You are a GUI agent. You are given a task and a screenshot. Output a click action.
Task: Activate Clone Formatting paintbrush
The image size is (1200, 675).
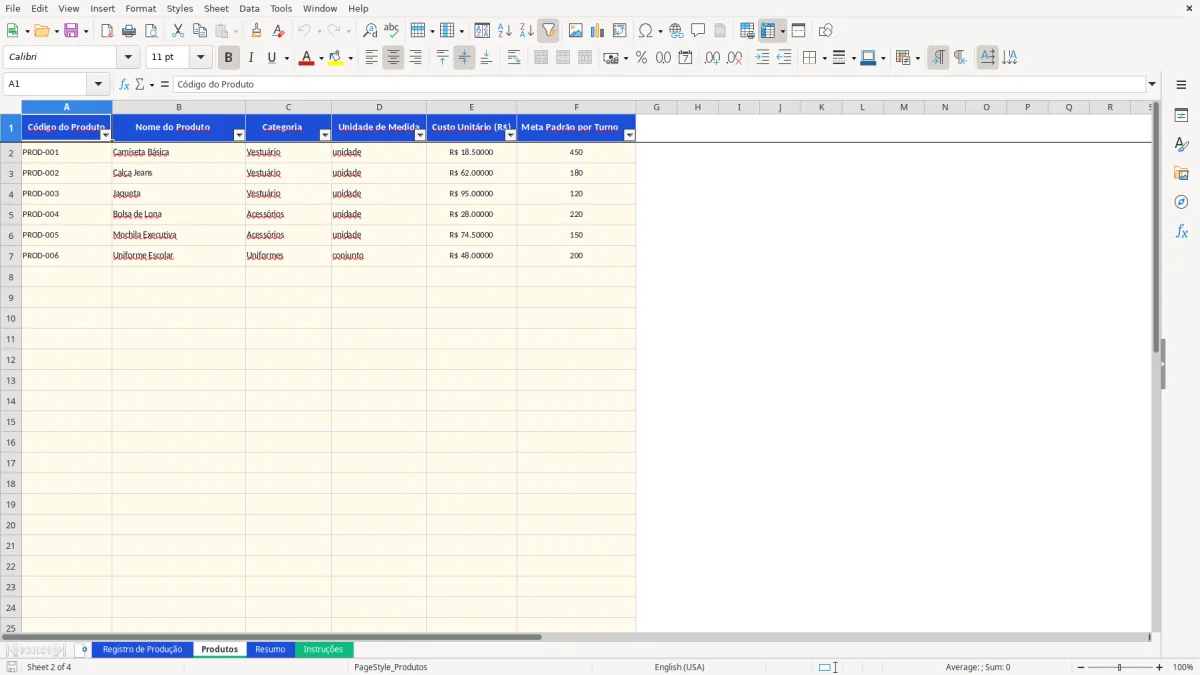click(x=257, y=31)
